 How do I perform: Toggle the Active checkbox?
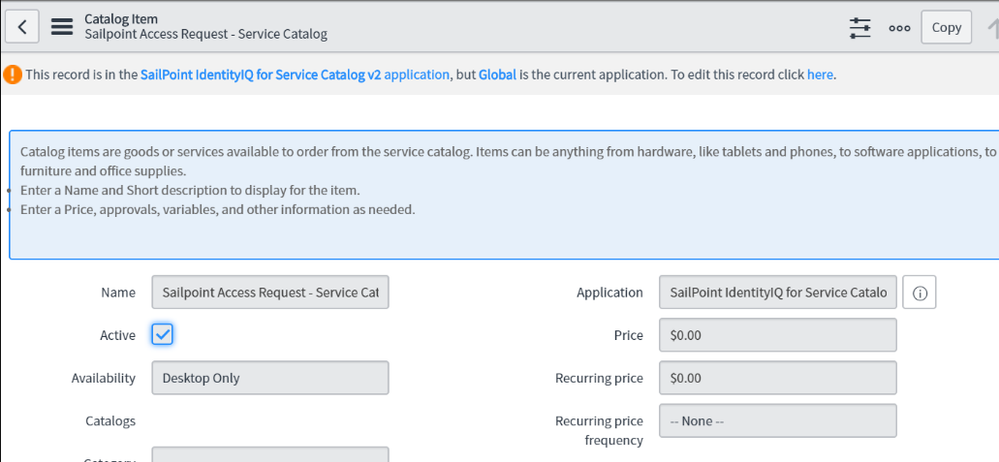pos(163,335)
